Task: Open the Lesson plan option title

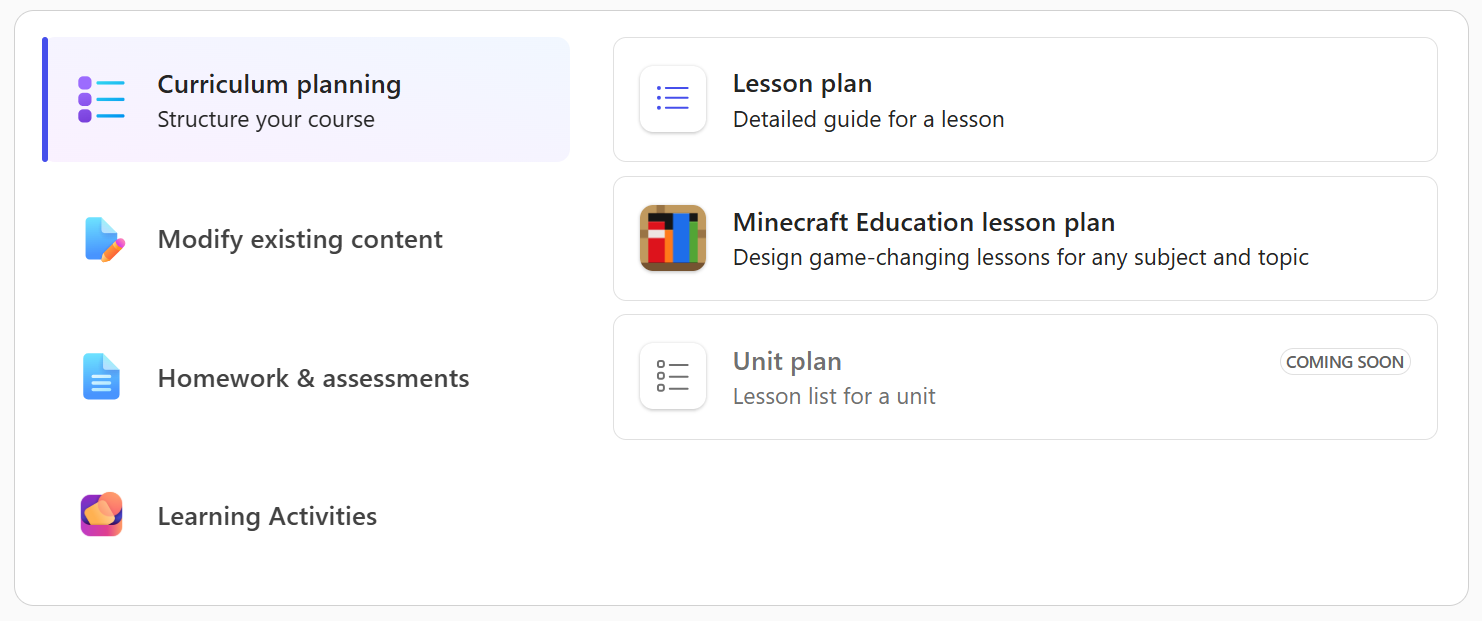Action: coord(802,84)
